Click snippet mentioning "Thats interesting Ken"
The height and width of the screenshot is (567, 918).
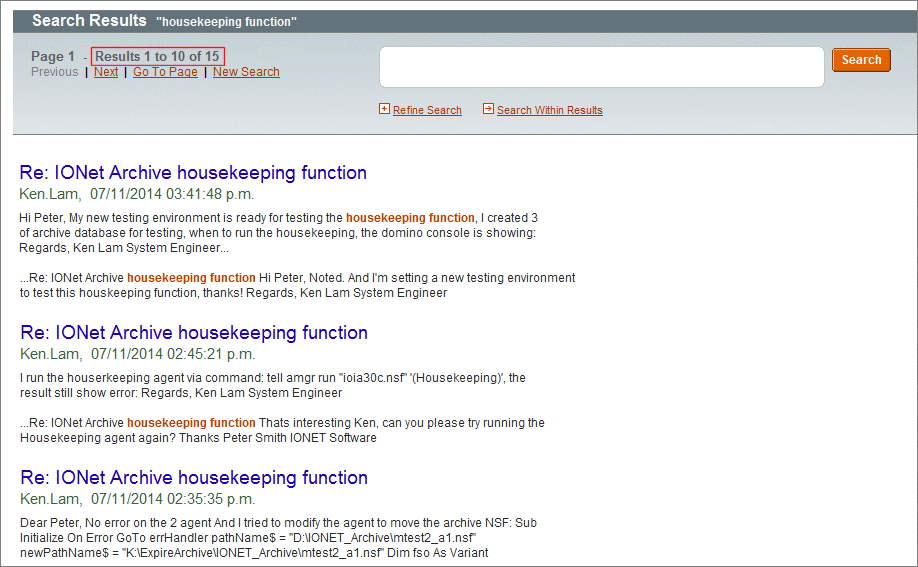pos(282,430)
